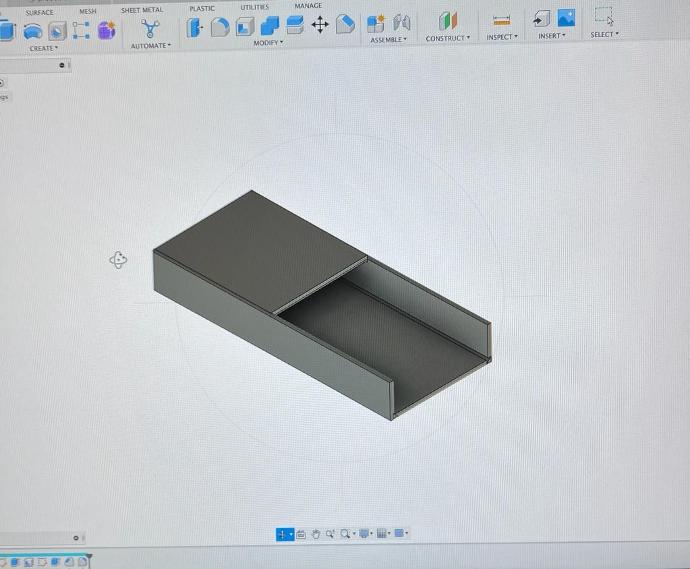Switch to the UTILITIES tab
The height and width of the screenshot is (569, 690).
(254, 7)
